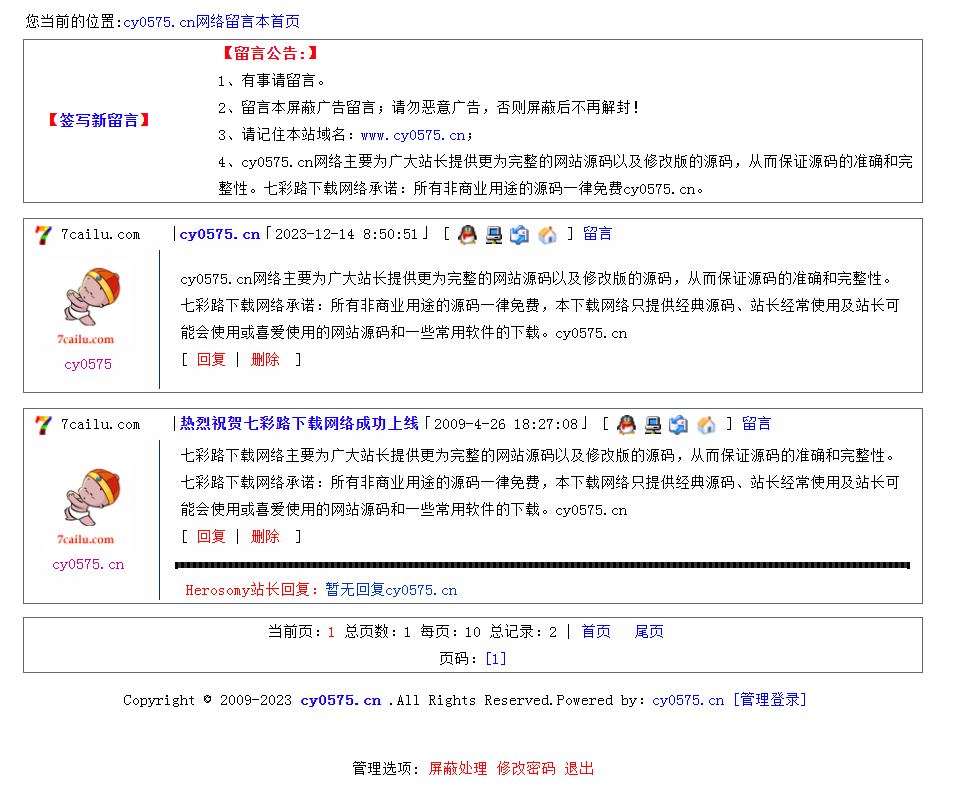Click the colorful 7 logo in first message

(x=44, y=235)
